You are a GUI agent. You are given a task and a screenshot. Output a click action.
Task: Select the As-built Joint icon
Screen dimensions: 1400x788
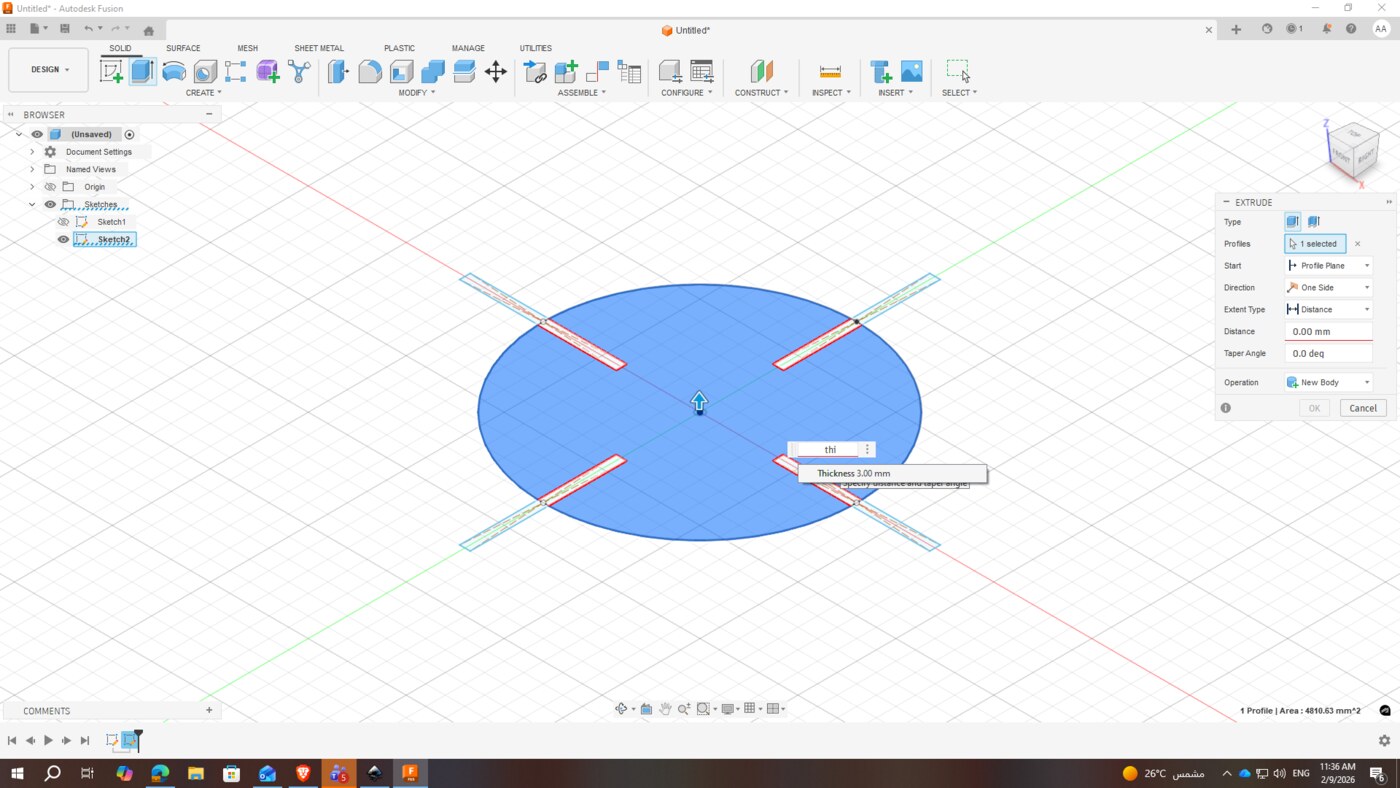(x=597, y=71)
